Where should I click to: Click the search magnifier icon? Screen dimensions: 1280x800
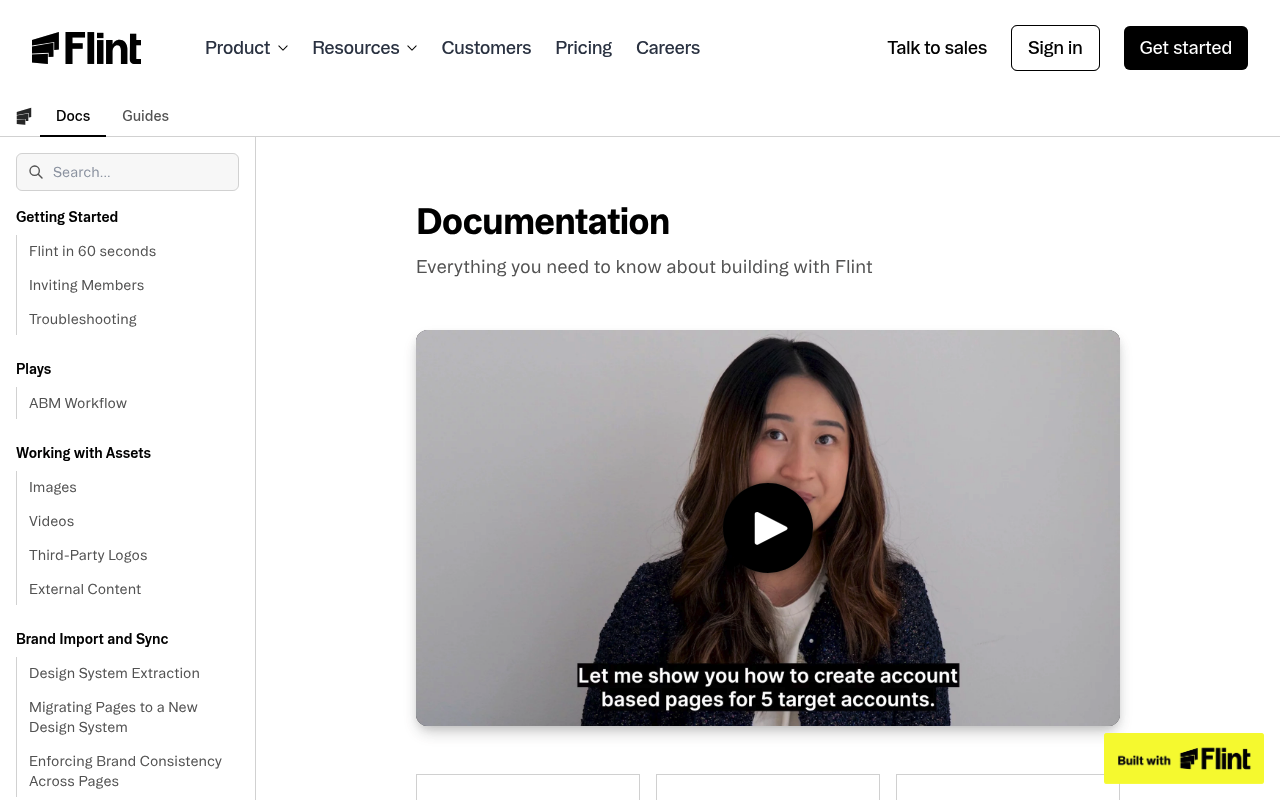36,172
